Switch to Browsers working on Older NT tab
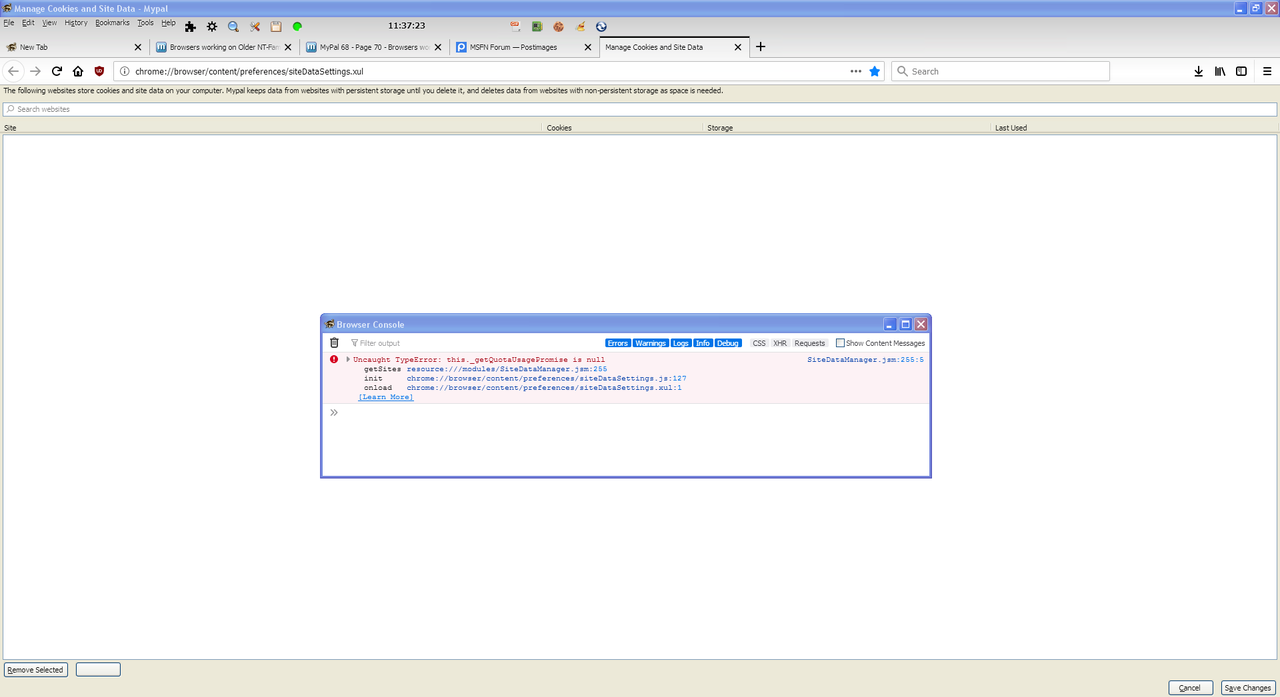 coord(224,47)
